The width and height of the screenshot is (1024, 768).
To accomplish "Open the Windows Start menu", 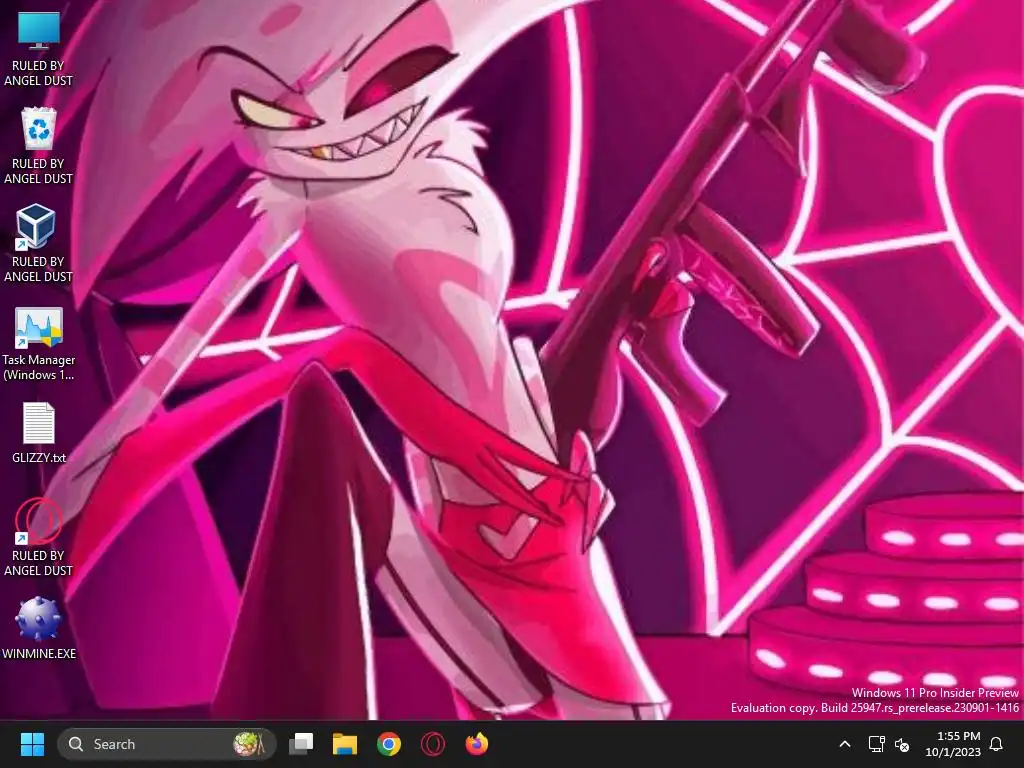I will [x=32, y=744].
